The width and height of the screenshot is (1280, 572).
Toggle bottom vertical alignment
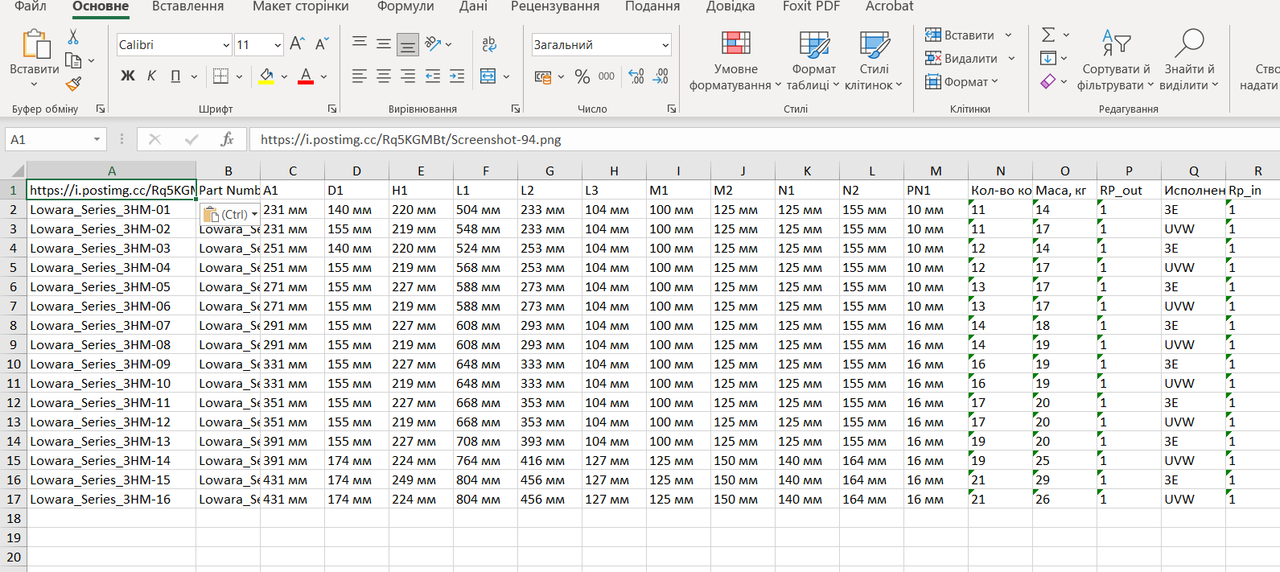(407, 44)
